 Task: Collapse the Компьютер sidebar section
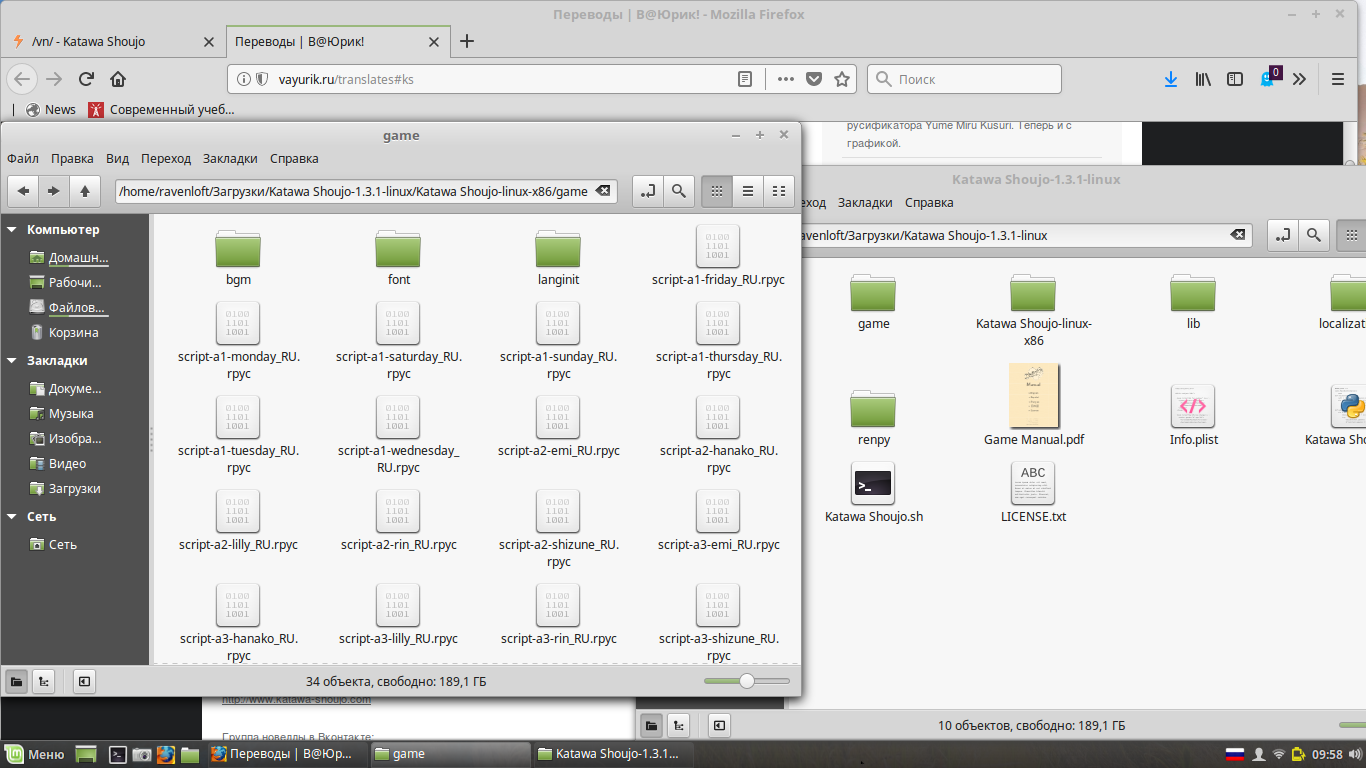coord(12,230)
